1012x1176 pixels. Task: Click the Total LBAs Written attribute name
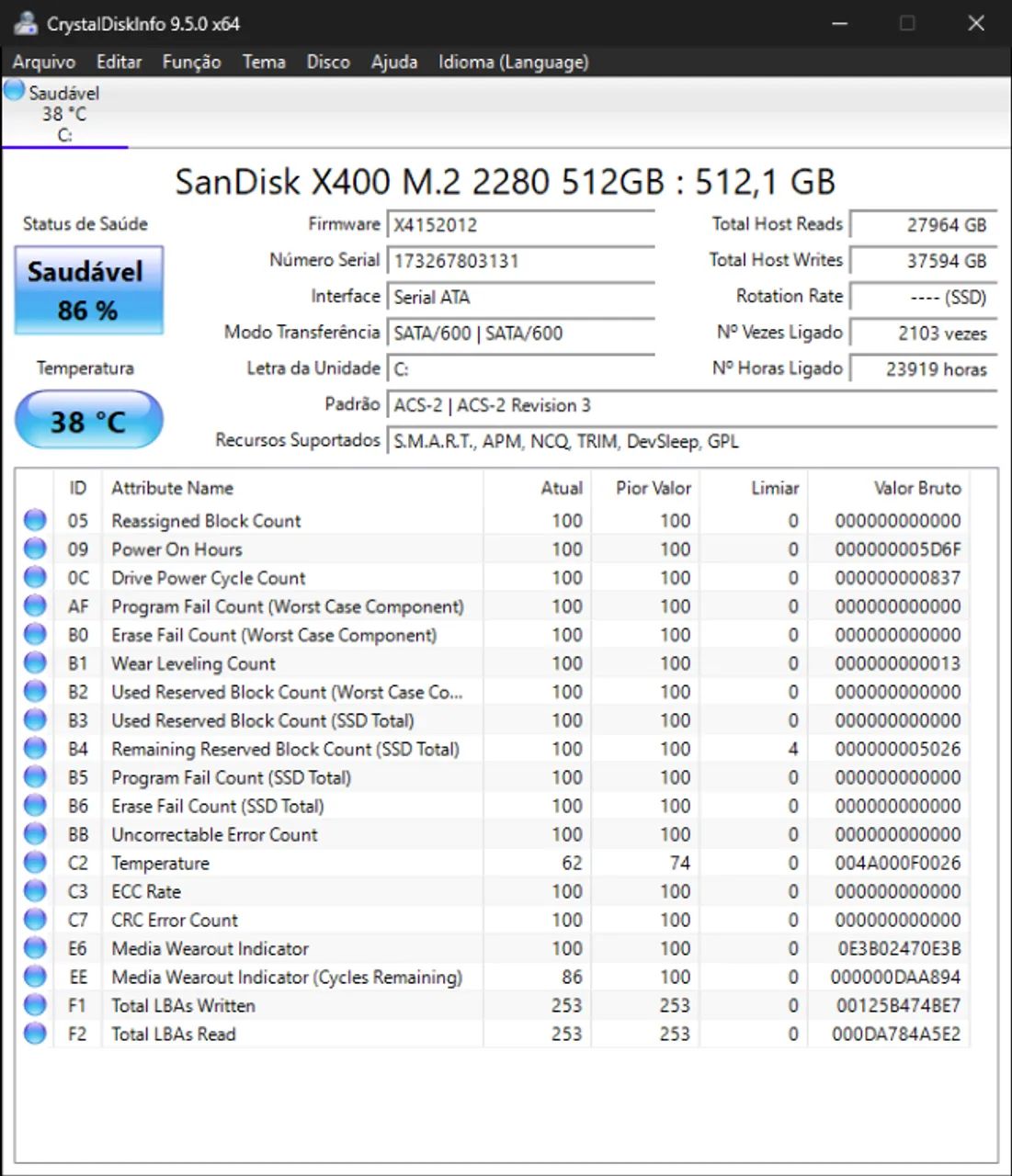pyautogui.click(x=183, y=1005)
